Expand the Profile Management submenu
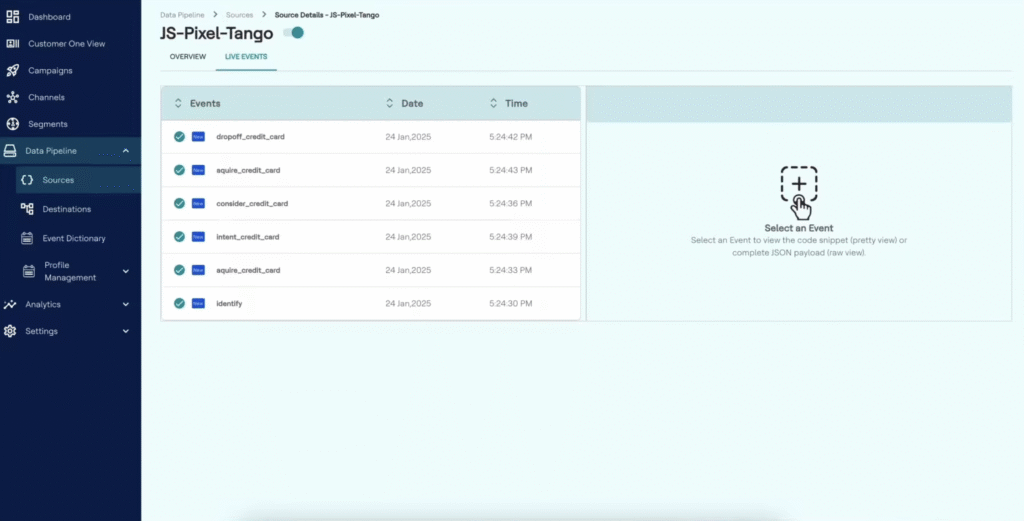 (125, 271)
